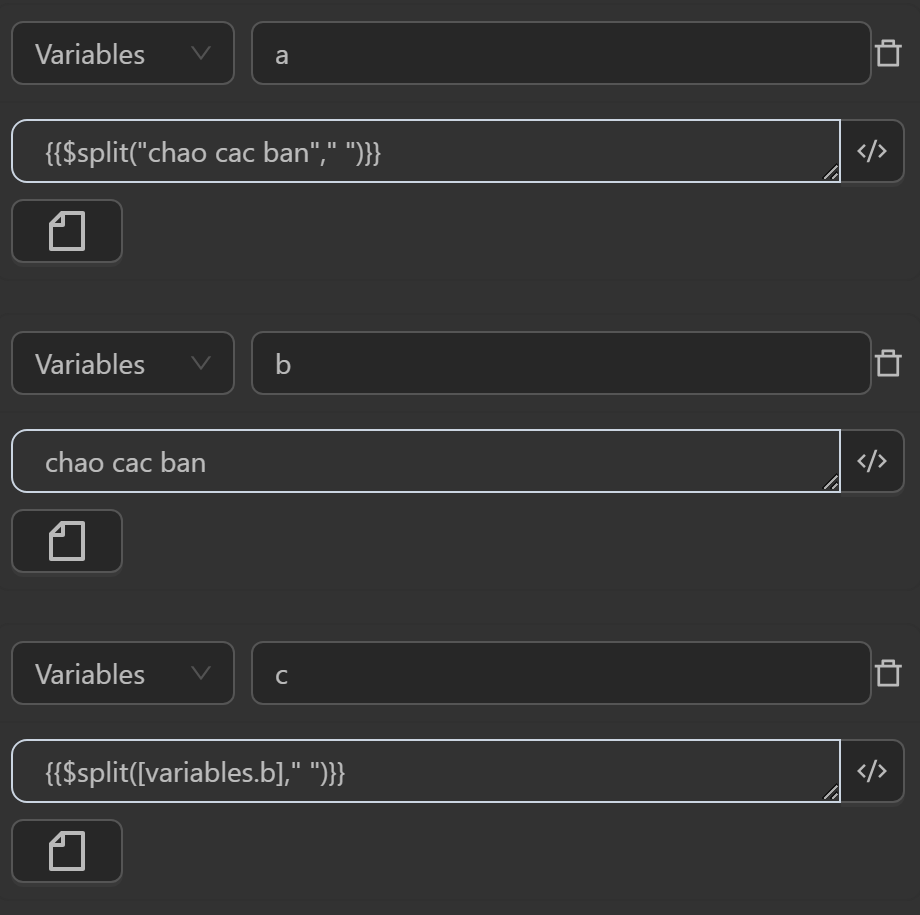The image size is (920, 915).
Task: Expand Variables type dropdown for variable b
Action: point(123,364)
